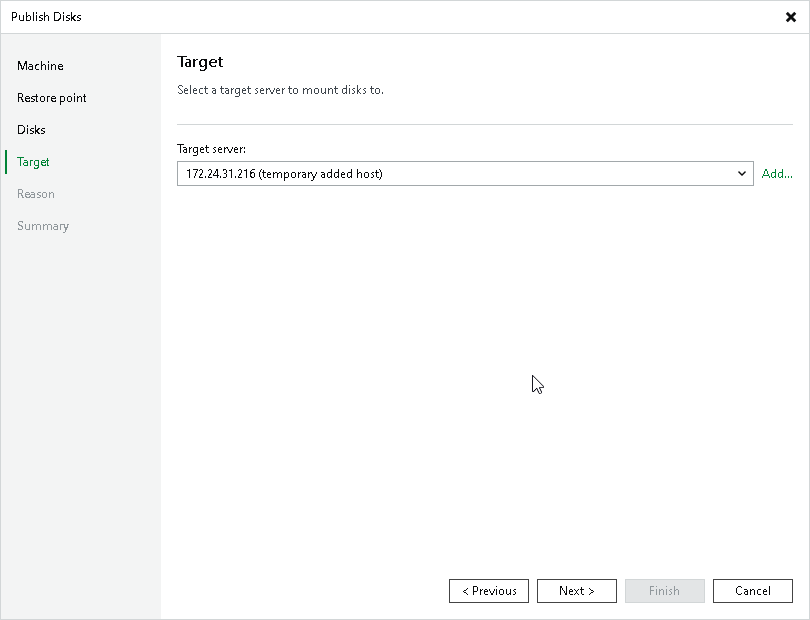Proceed with the Next button
The image size is (810, 620).
(x=577, y=591)
